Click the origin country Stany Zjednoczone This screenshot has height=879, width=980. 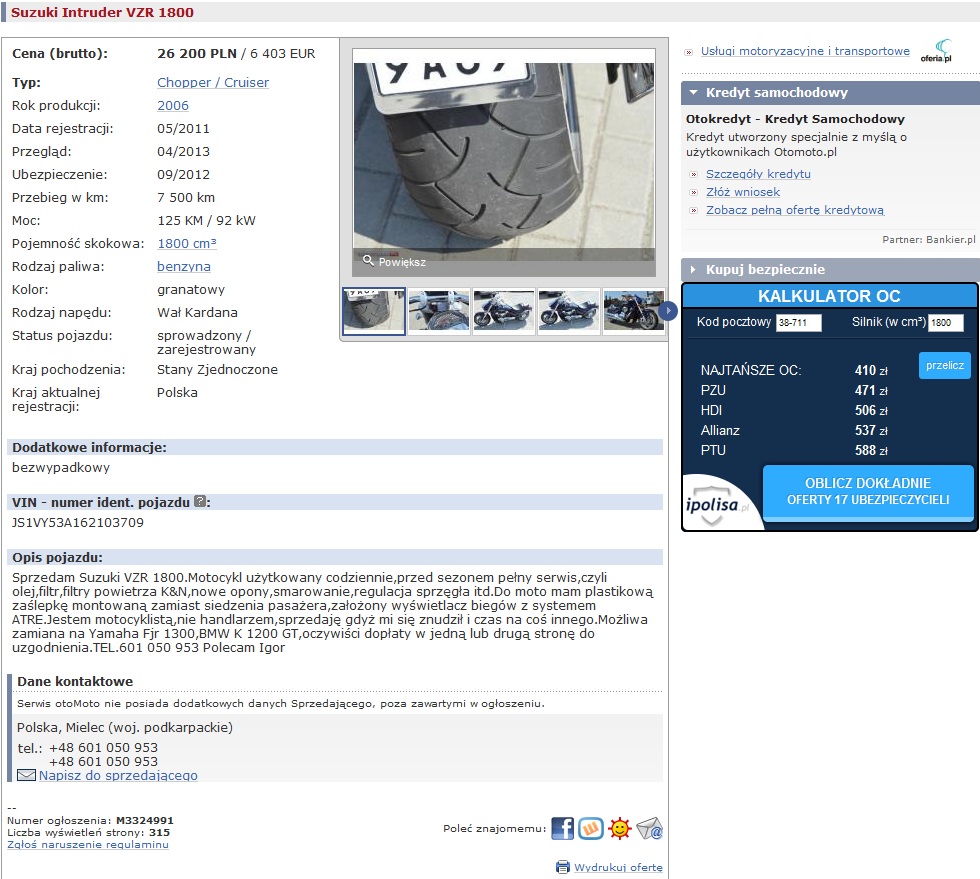[x=217, y=369]
